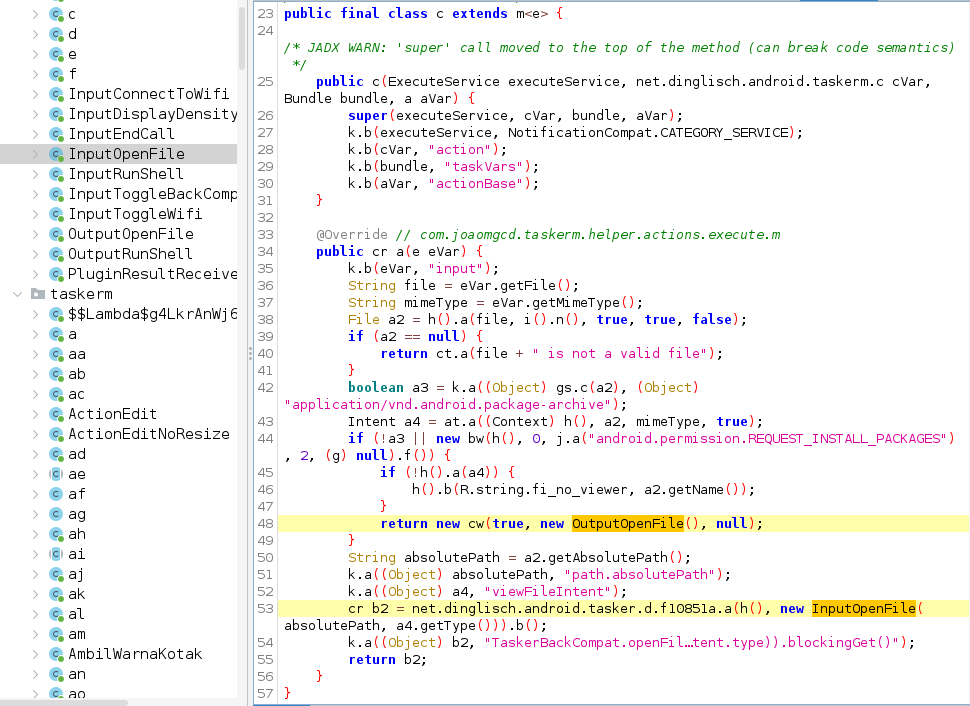Click the ae interface icon in the tree

pyautogui.click(x=56, y=474)
